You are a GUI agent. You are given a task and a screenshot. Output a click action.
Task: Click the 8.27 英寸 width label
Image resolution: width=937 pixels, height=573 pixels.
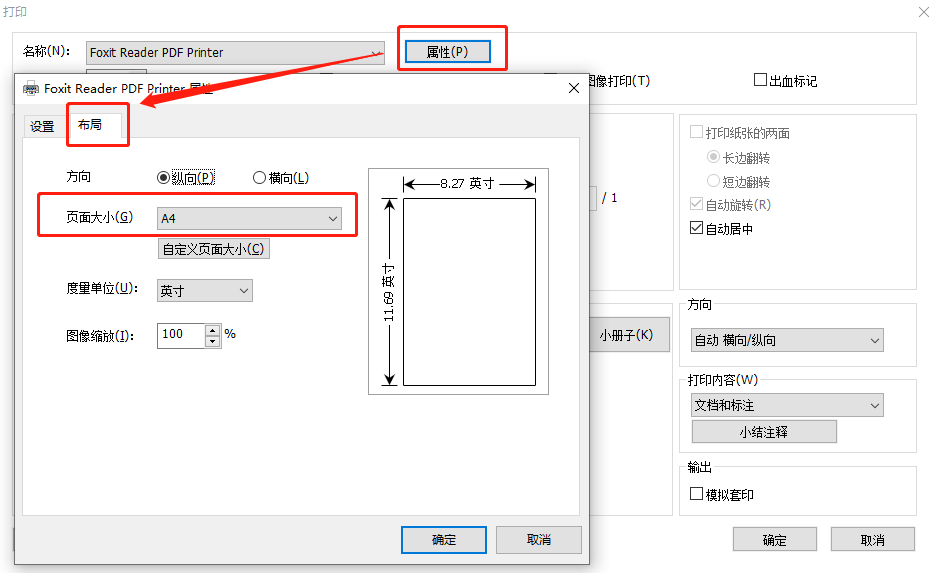point(467,183)
